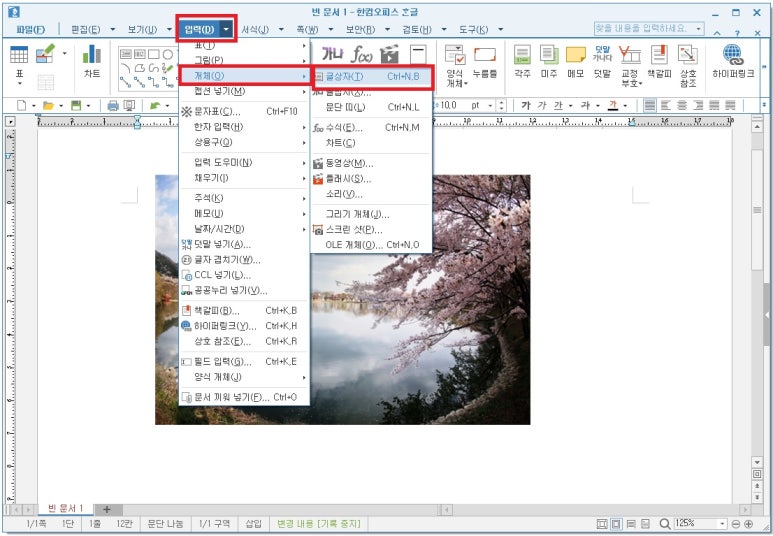Screen dimensions: 773x536
Task: Click the vertical scrollbar down arrow
Action: click(x=757, y=463)
